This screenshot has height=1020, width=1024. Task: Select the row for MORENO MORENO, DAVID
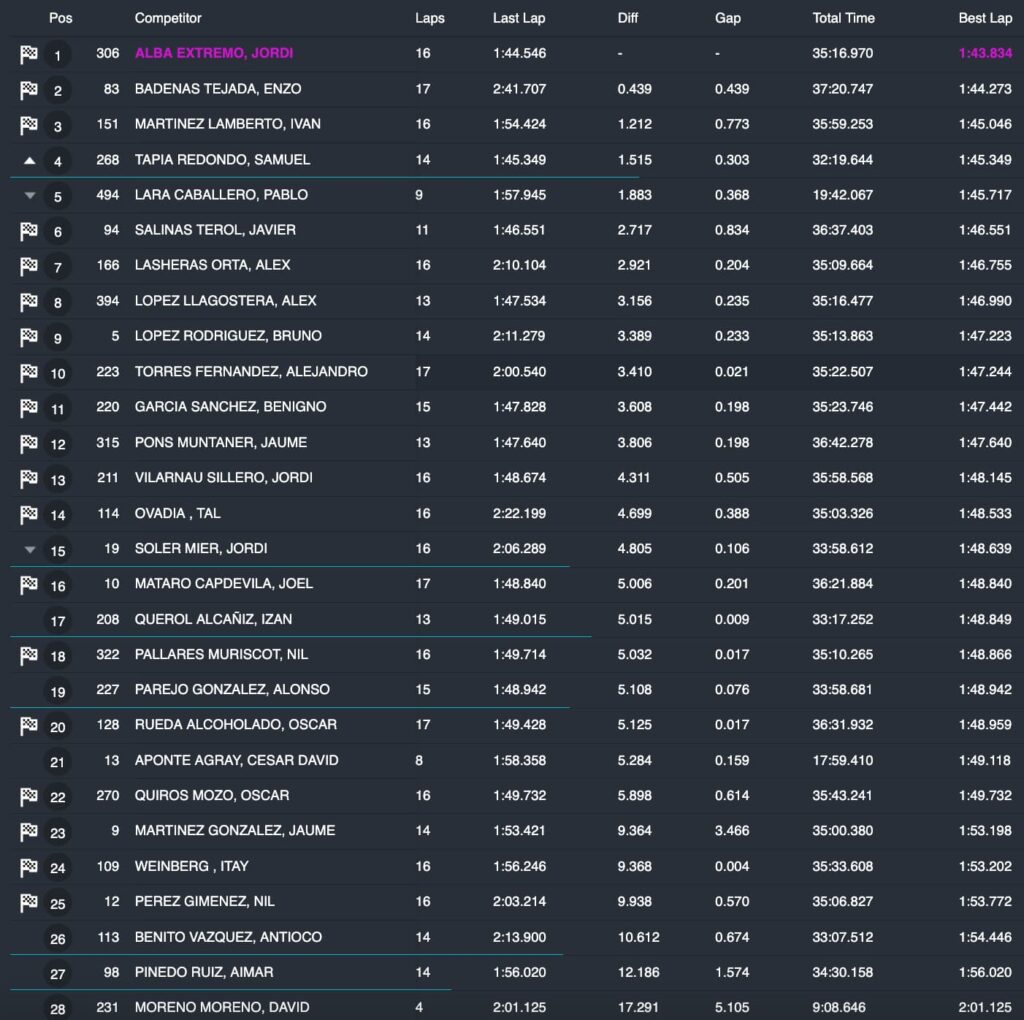[221, 1007]
